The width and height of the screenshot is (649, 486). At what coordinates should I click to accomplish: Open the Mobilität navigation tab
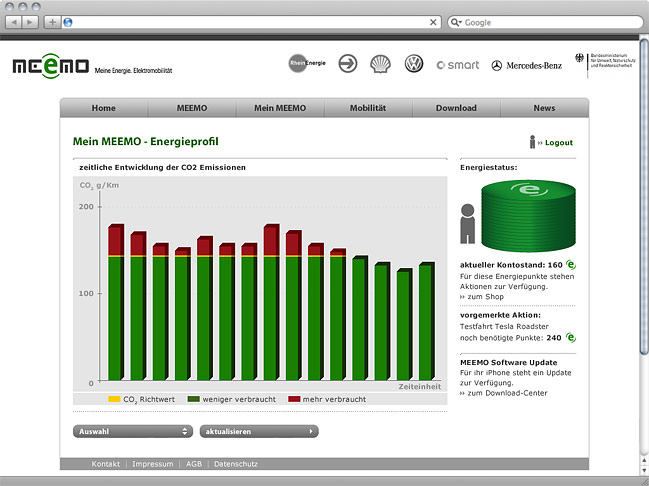click(x=368, y=108)
